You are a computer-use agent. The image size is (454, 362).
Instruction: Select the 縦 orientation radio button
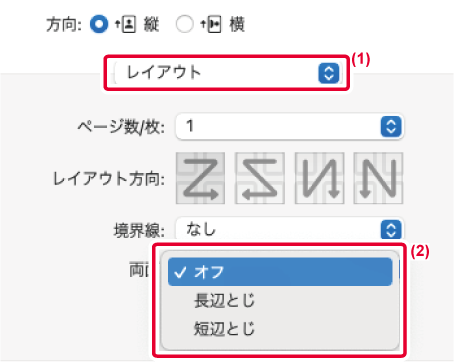coord(99,24)
